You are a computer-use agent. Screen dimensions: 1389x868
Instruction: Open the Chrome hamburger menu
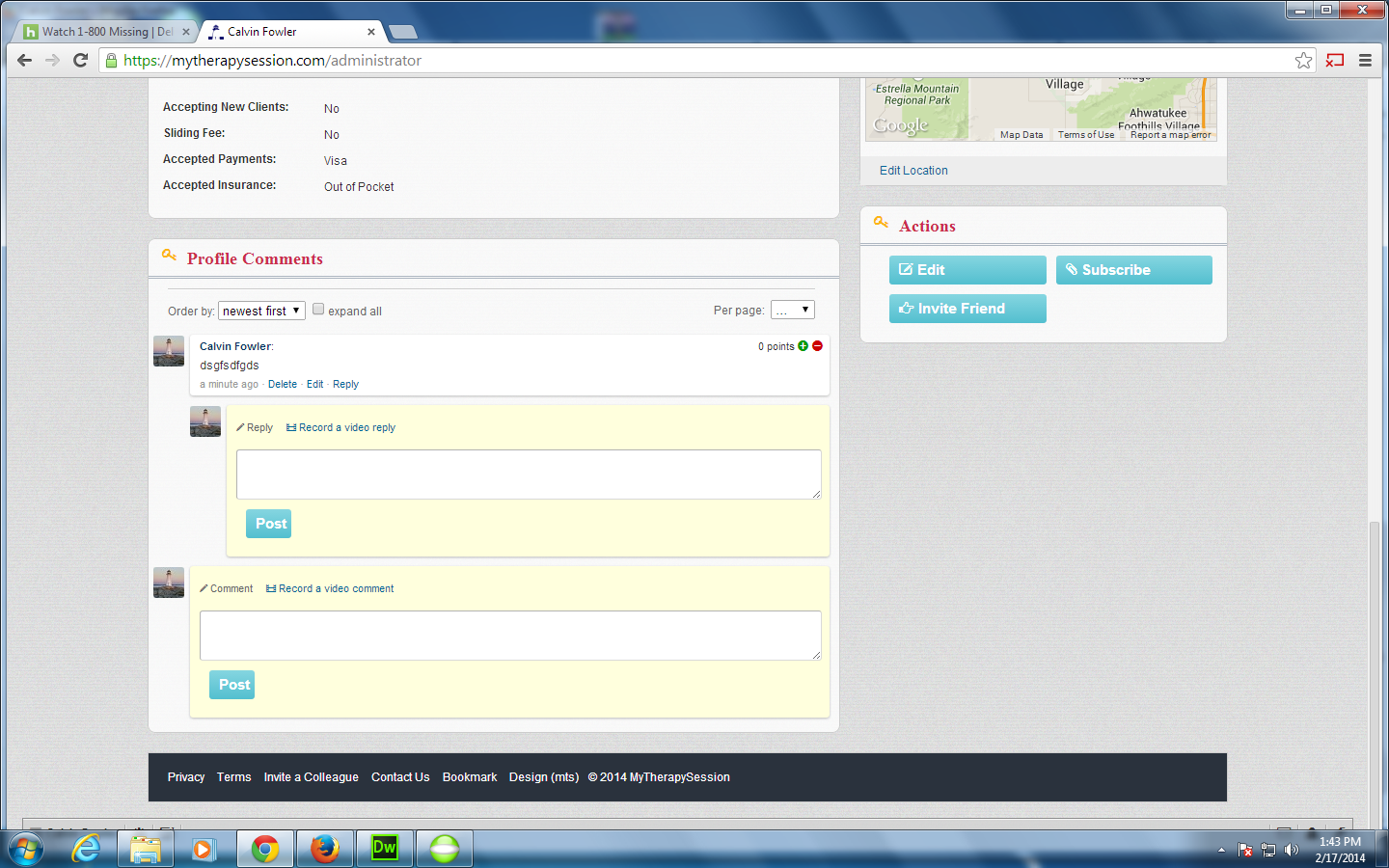[1365, 61]
